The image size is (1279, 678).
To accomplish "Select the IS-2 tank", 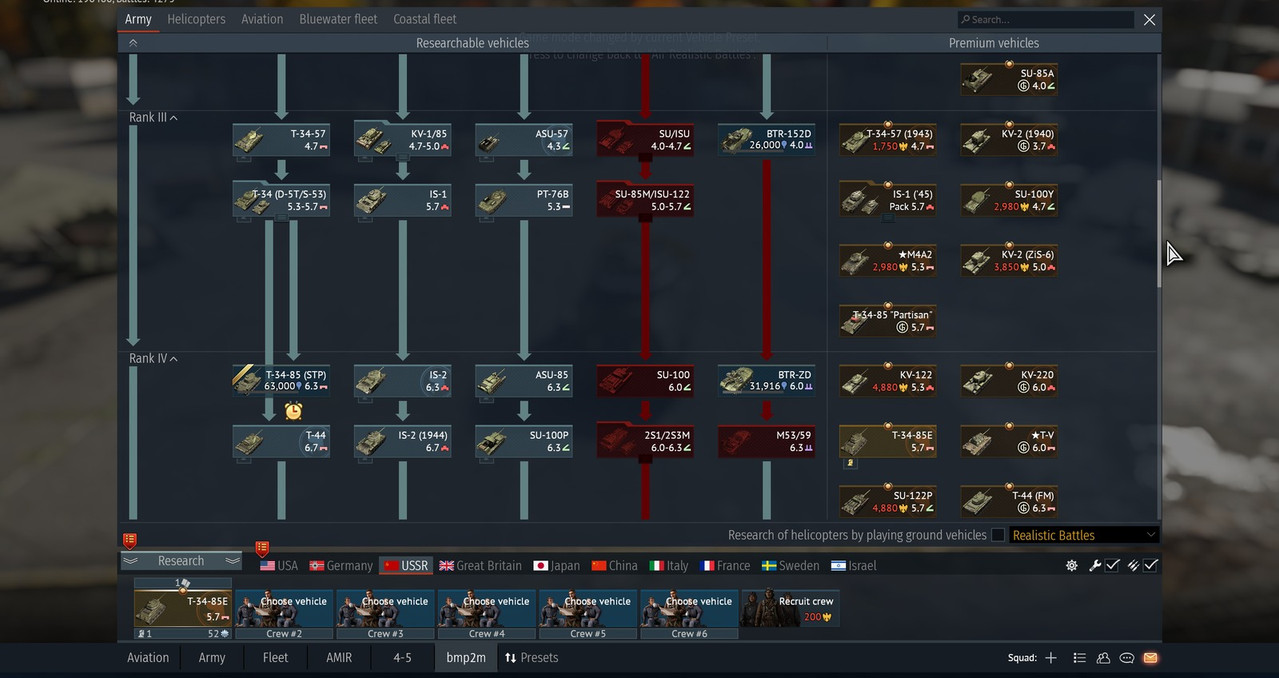I will (402, 381).
